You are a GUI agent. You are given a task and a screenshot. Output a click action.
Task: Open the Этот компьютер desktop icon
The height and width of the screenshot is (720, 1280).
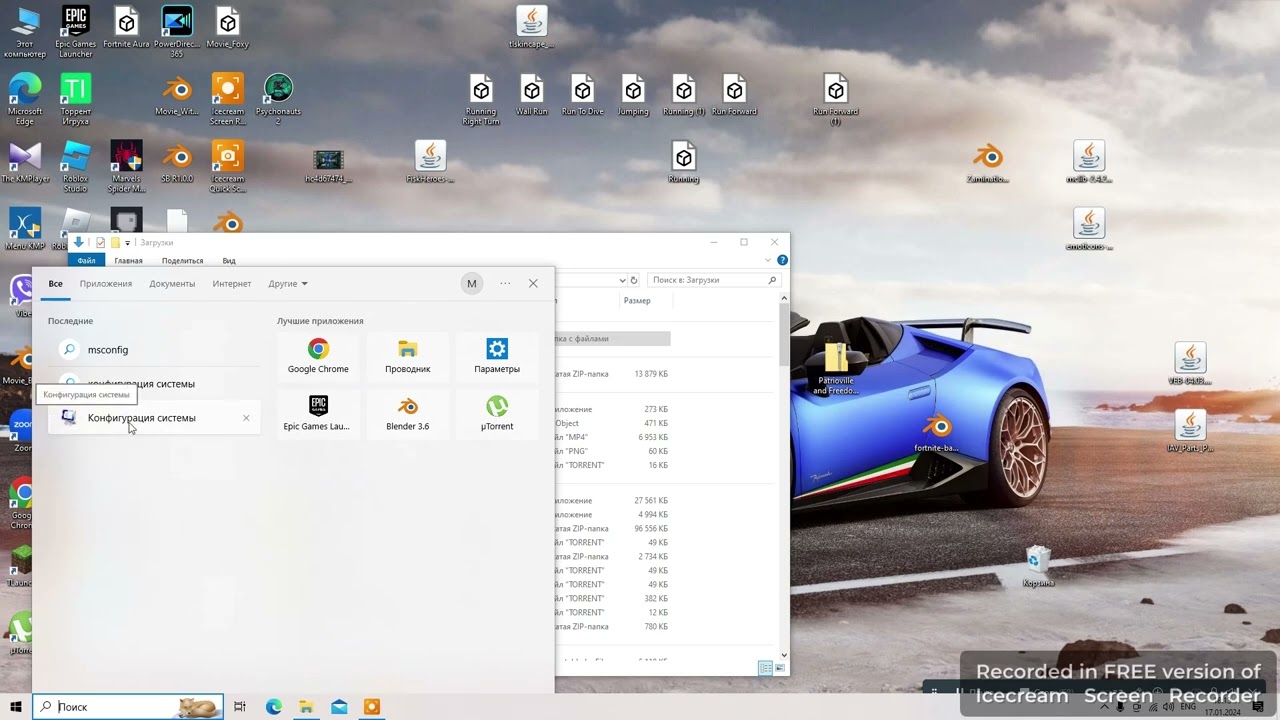click(x=24, y=32)
